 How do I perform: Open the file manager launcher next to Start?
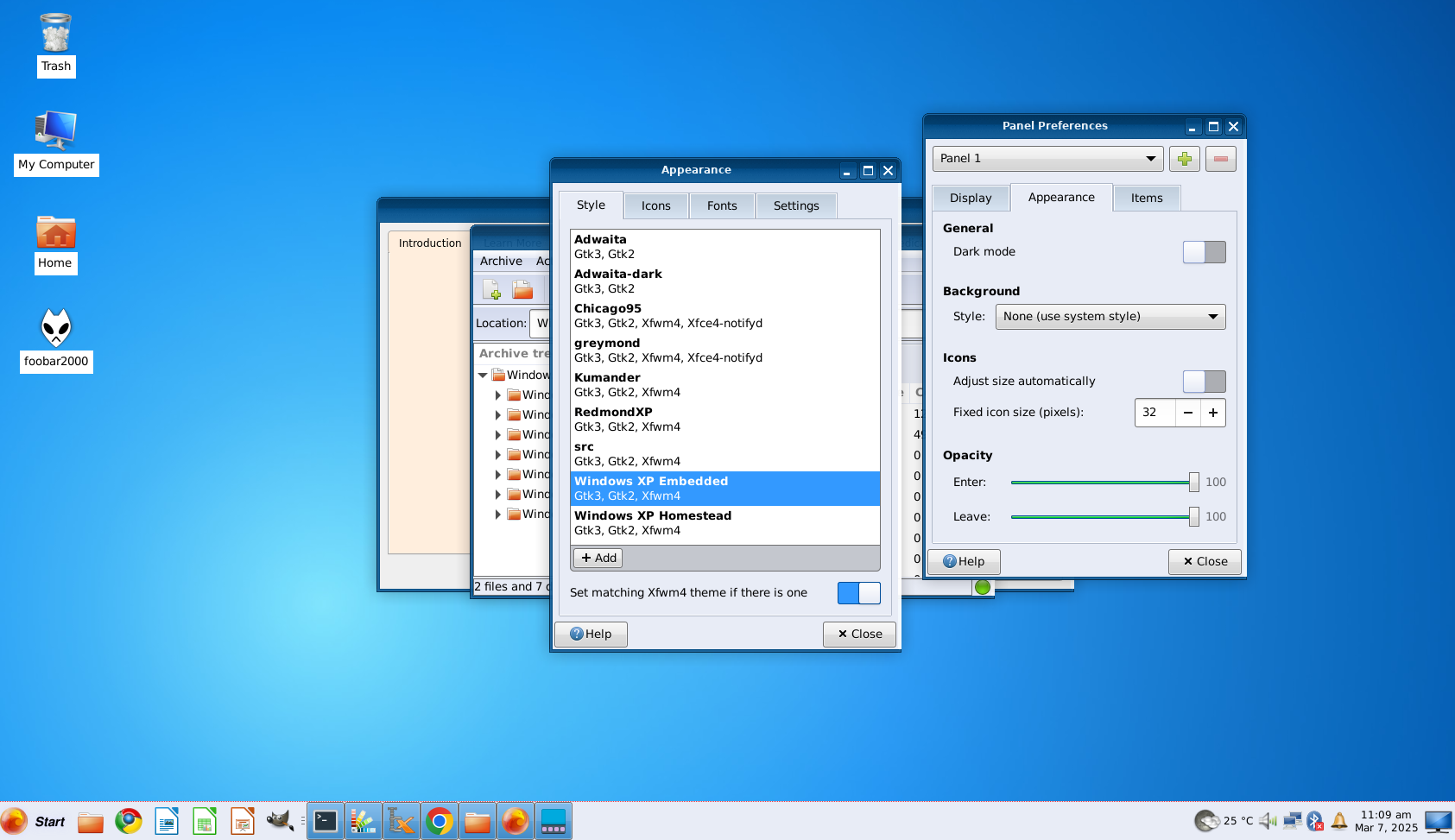point(91,821)
